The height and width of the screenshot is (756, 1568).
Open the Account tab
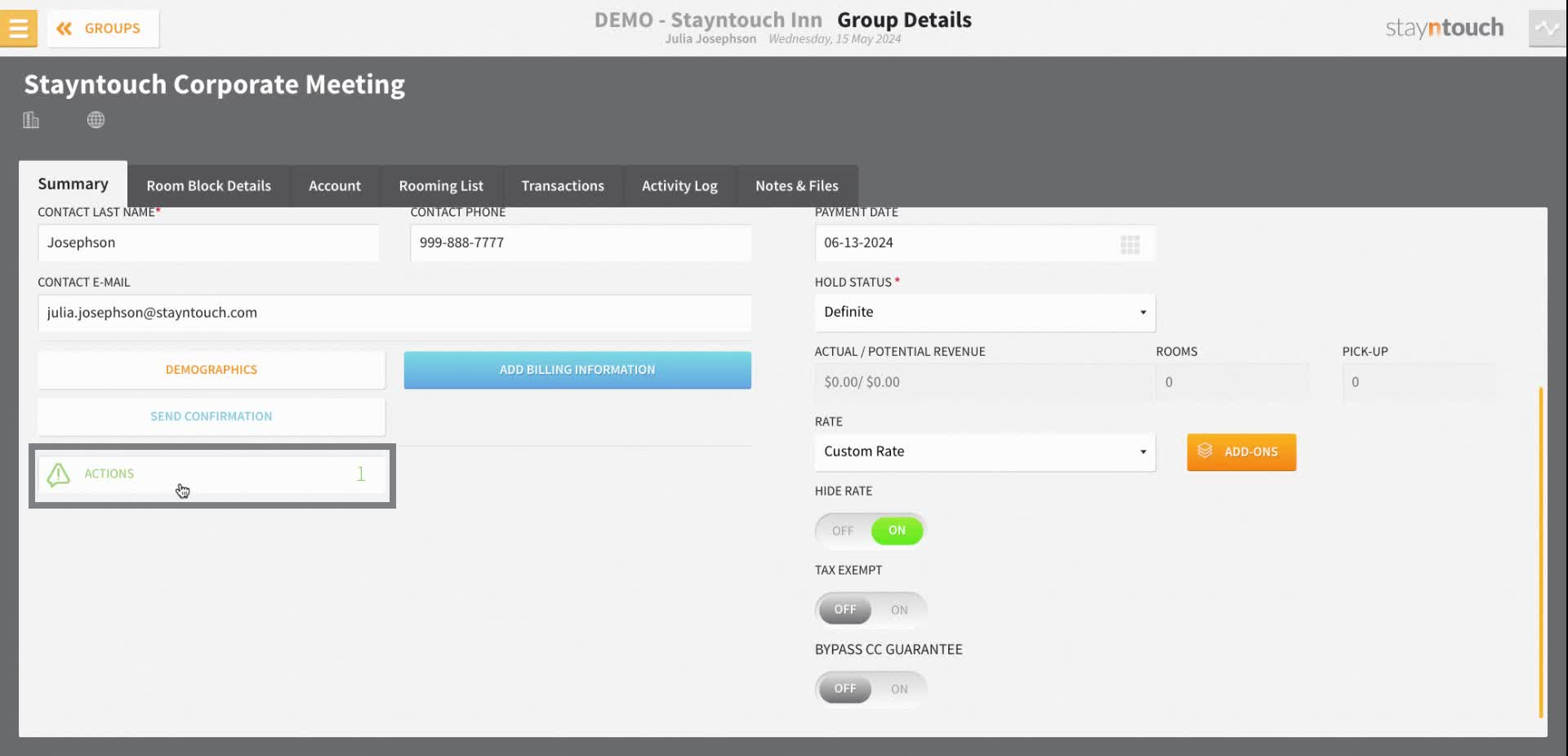click(x=335, y=186)
